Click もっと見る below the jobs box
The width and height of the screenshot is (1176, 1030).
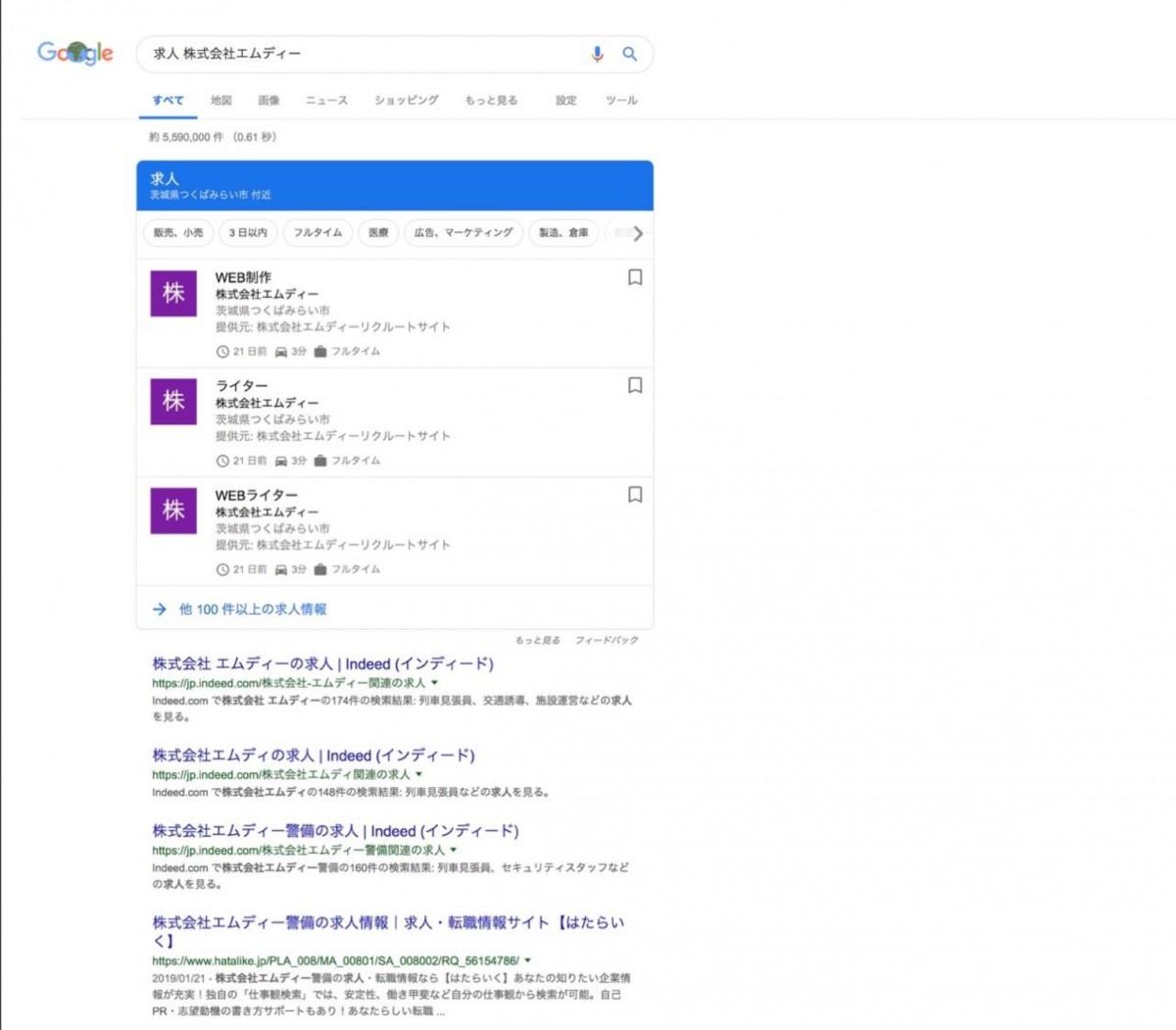[x=538, y=640]
